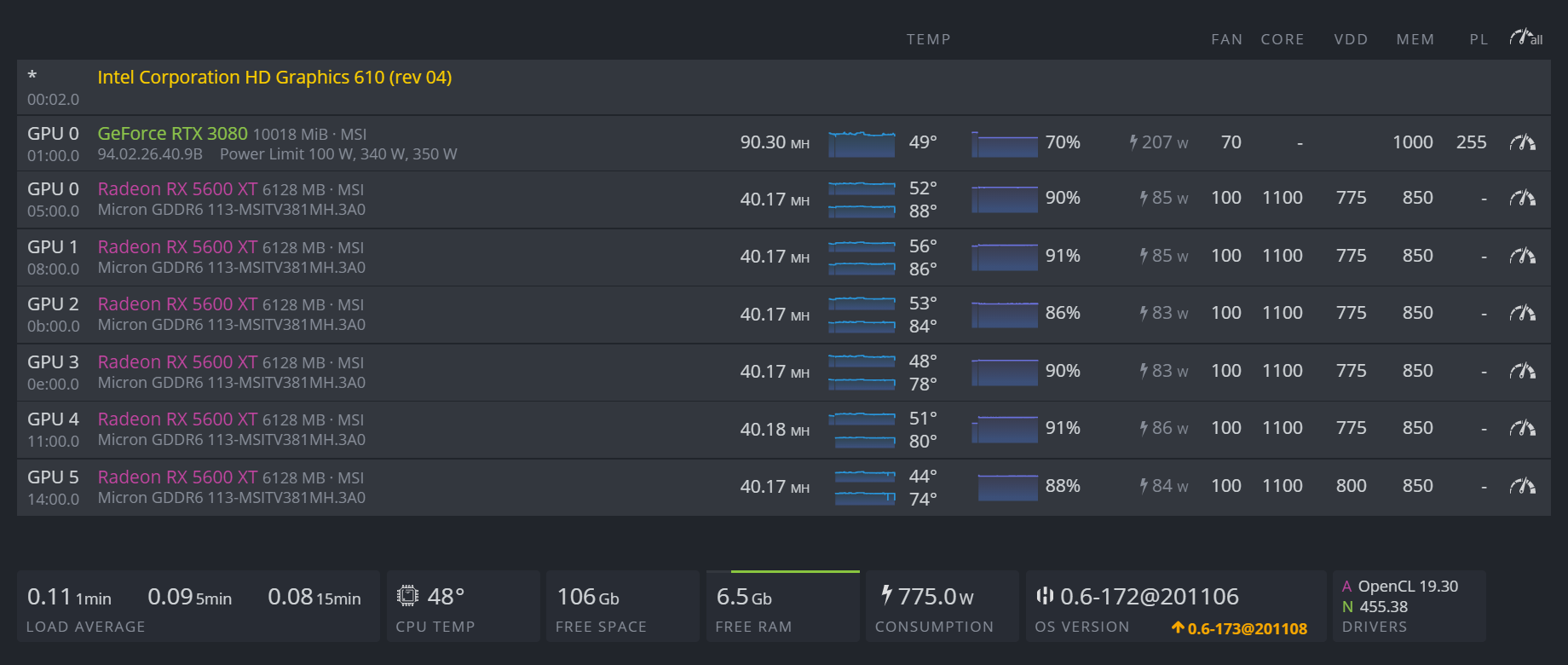The width and height of the screenshot is (1568, 665).
Task: Click the power bolt icon on GPU 3 row
Action: coord(1144,371)
